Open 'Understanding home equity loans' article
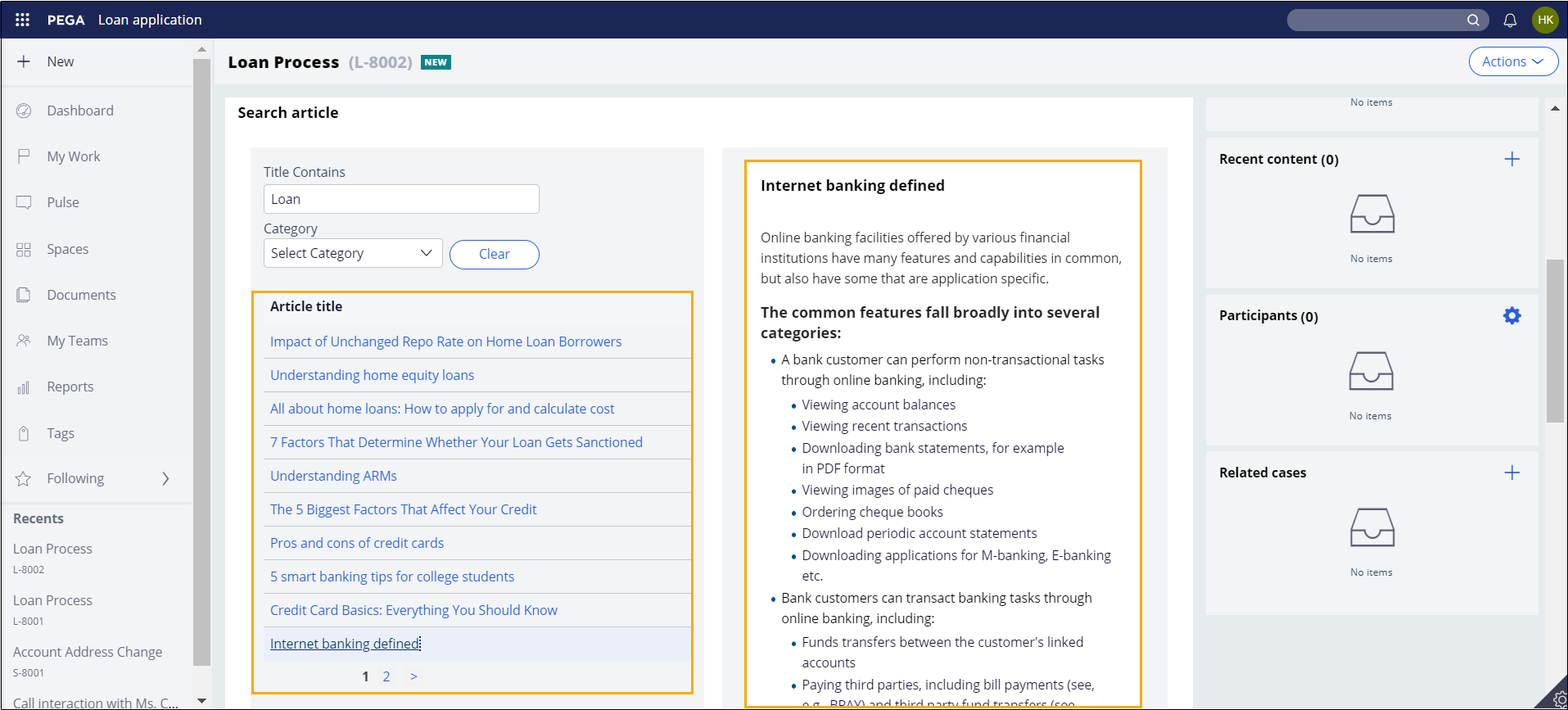 click(372, 375)
